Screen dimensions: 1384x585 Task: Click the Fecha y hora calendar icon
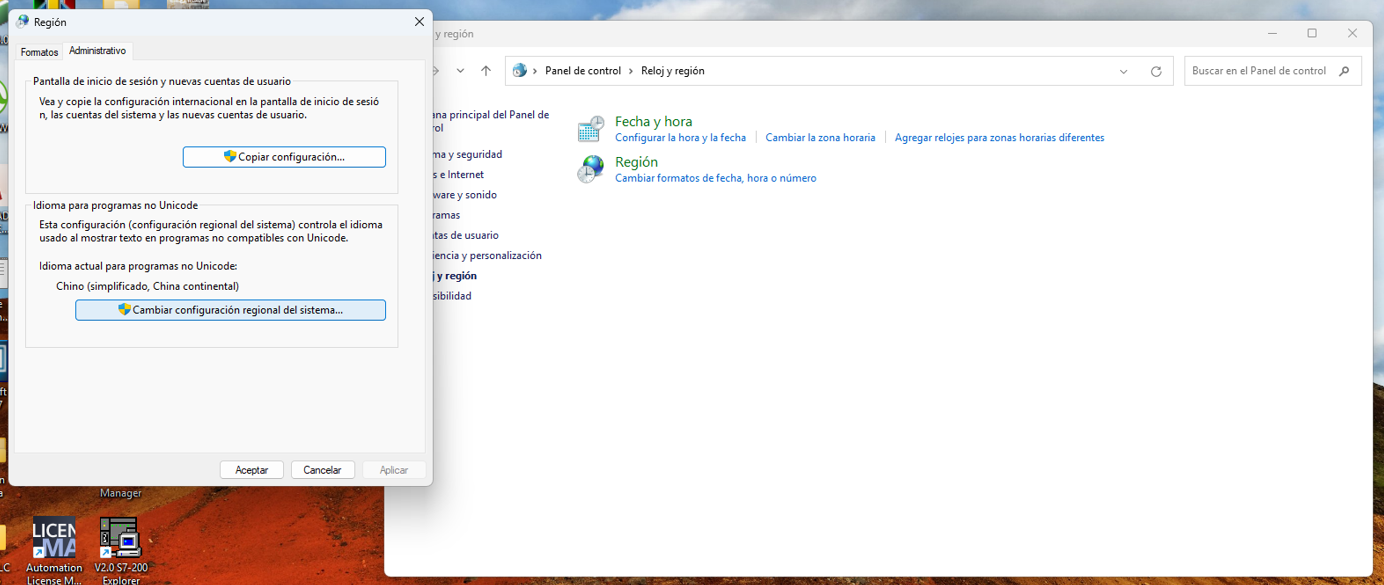(x=591, y=129)
